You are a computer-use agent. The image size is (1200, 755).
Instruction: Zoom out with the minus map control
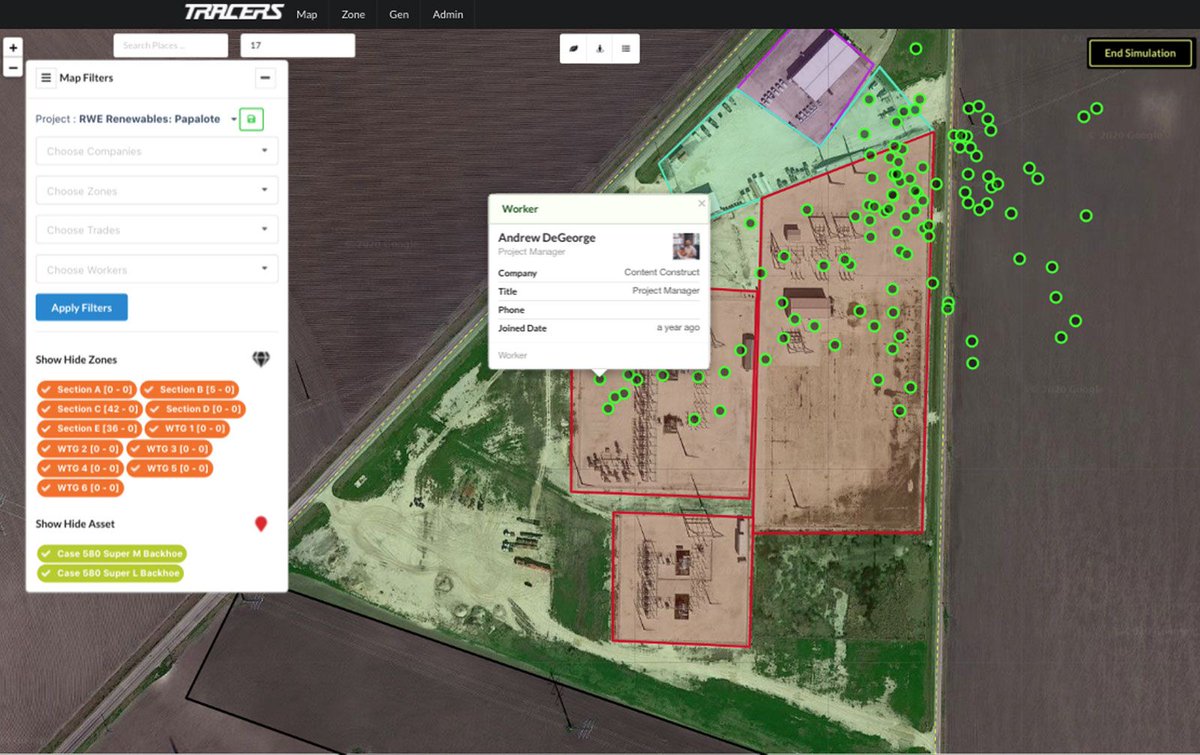[x=13, y=68]
